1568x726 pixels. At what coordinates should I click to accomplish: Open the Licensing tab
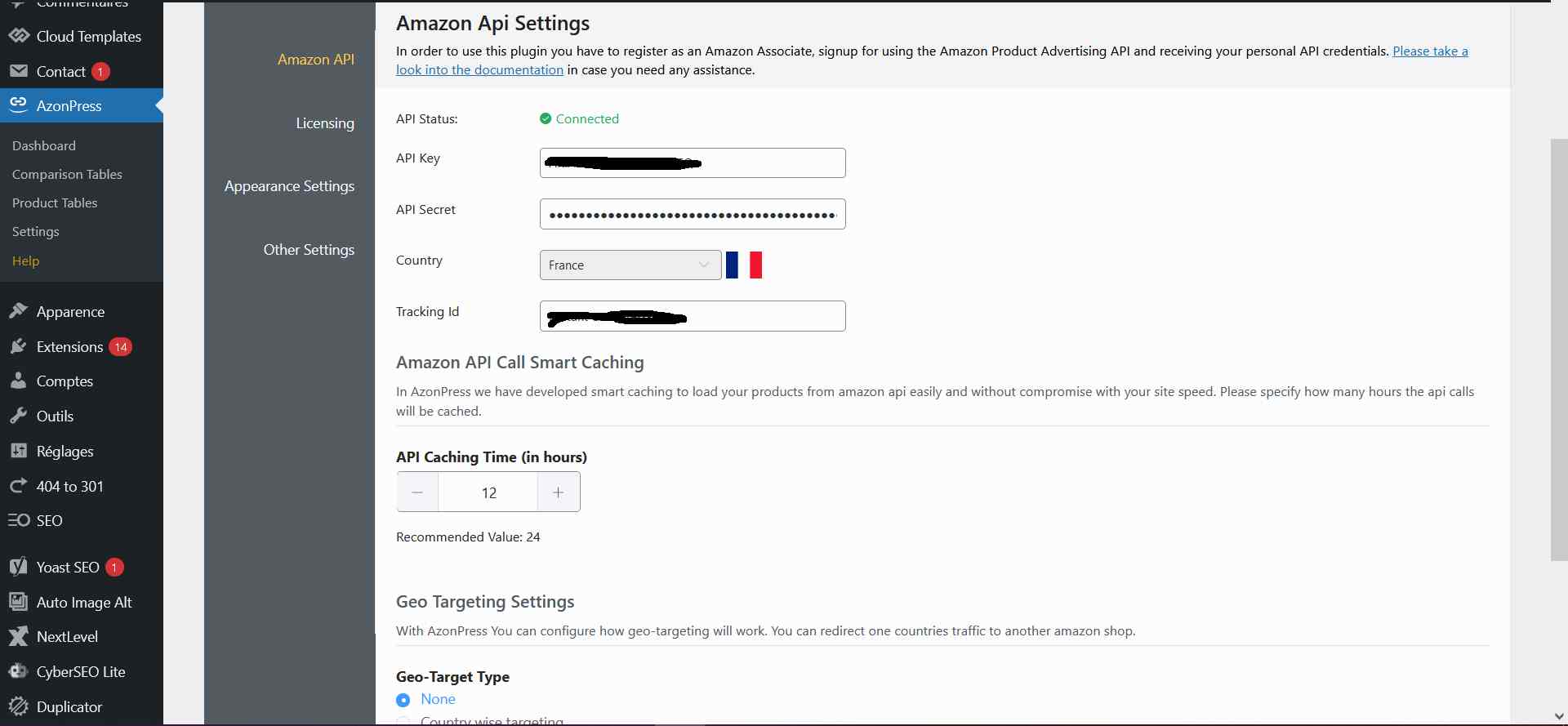(x=325, y=123)
